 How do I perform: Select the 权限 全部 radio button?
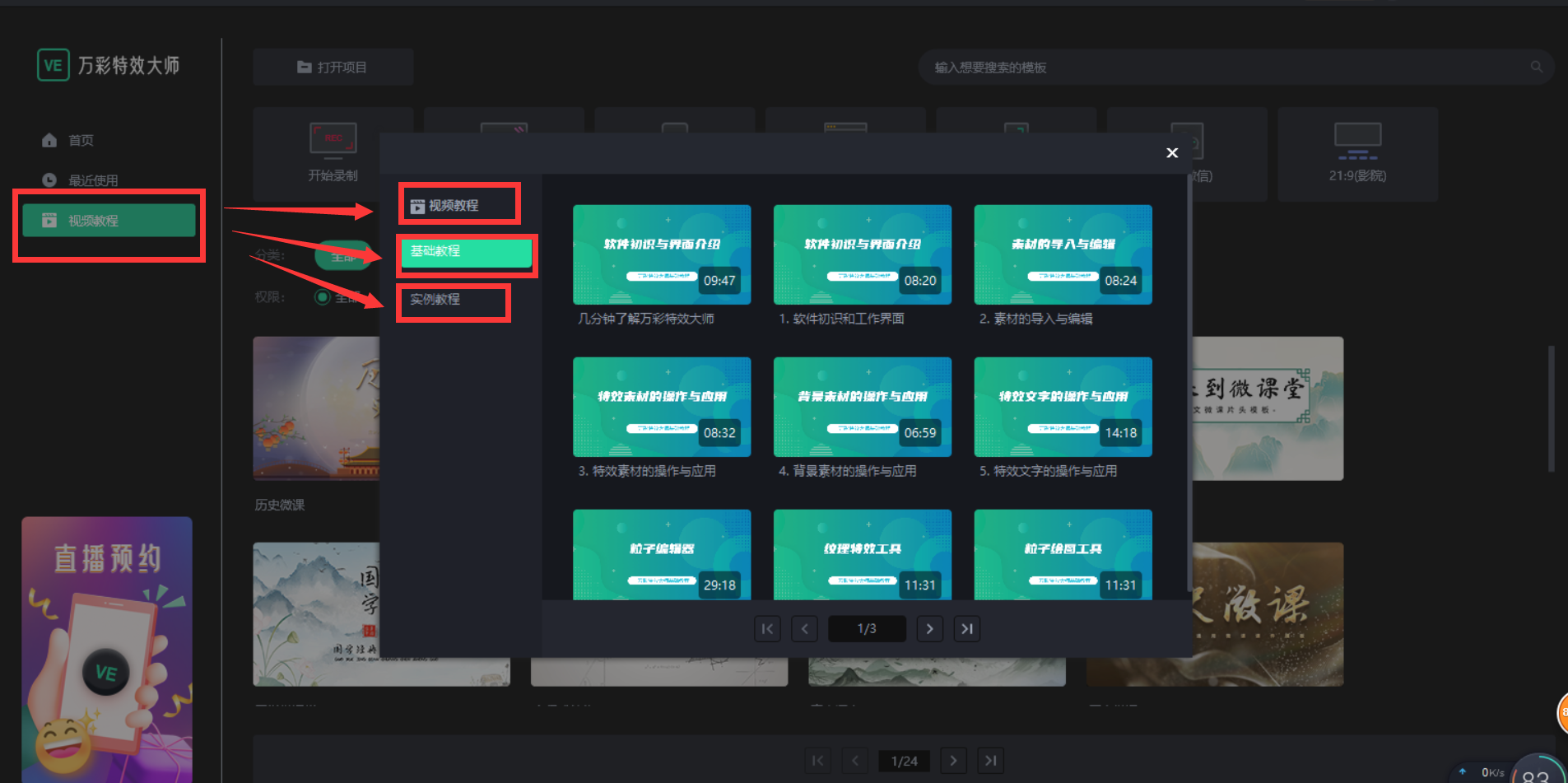coord(323,297)
